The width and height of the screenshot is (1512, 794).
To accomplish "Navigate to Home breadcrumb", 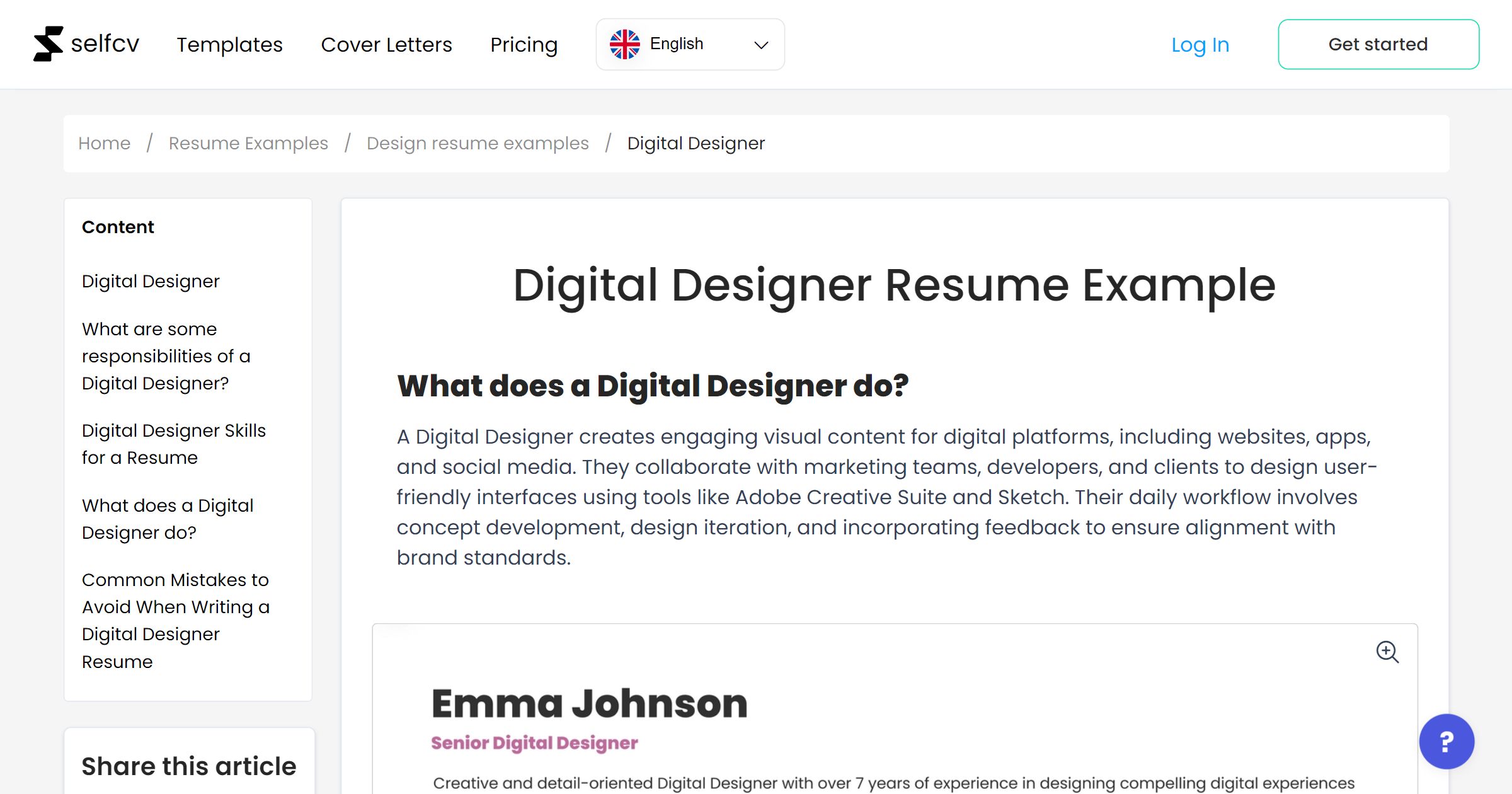I will tap(104, 143).
